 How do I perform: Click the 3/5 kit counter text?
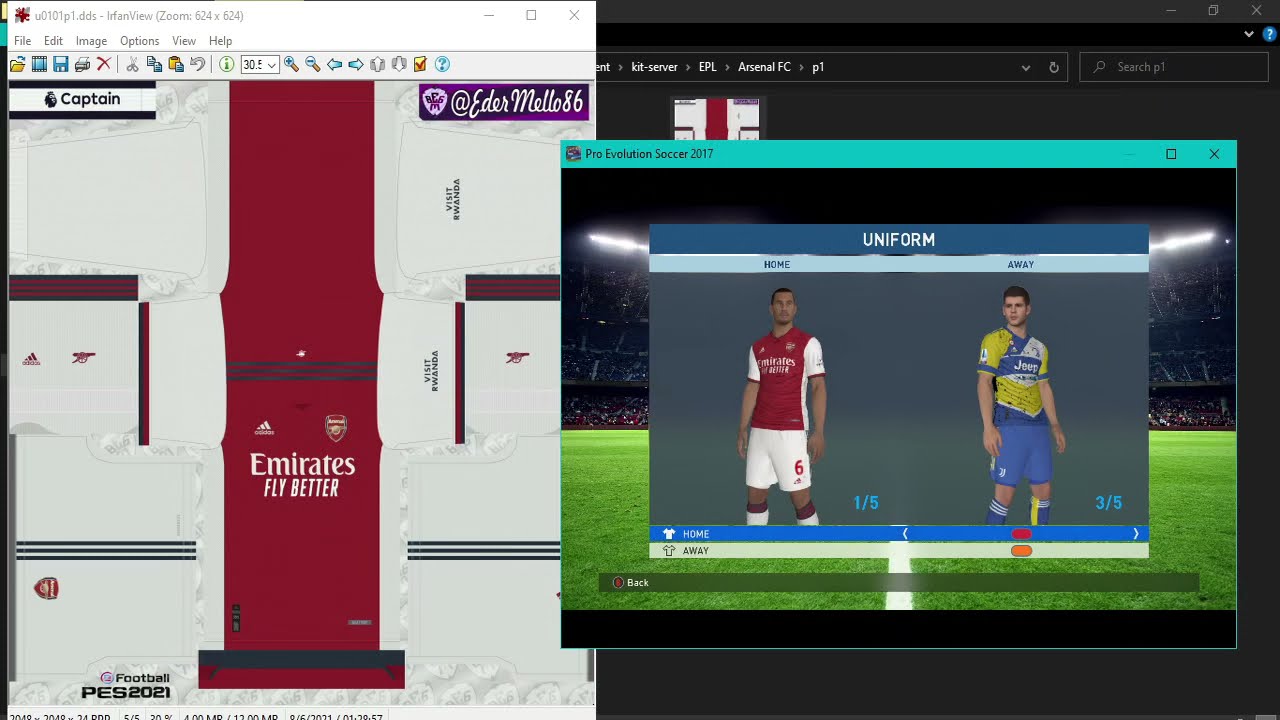(x=1109, y=503)
